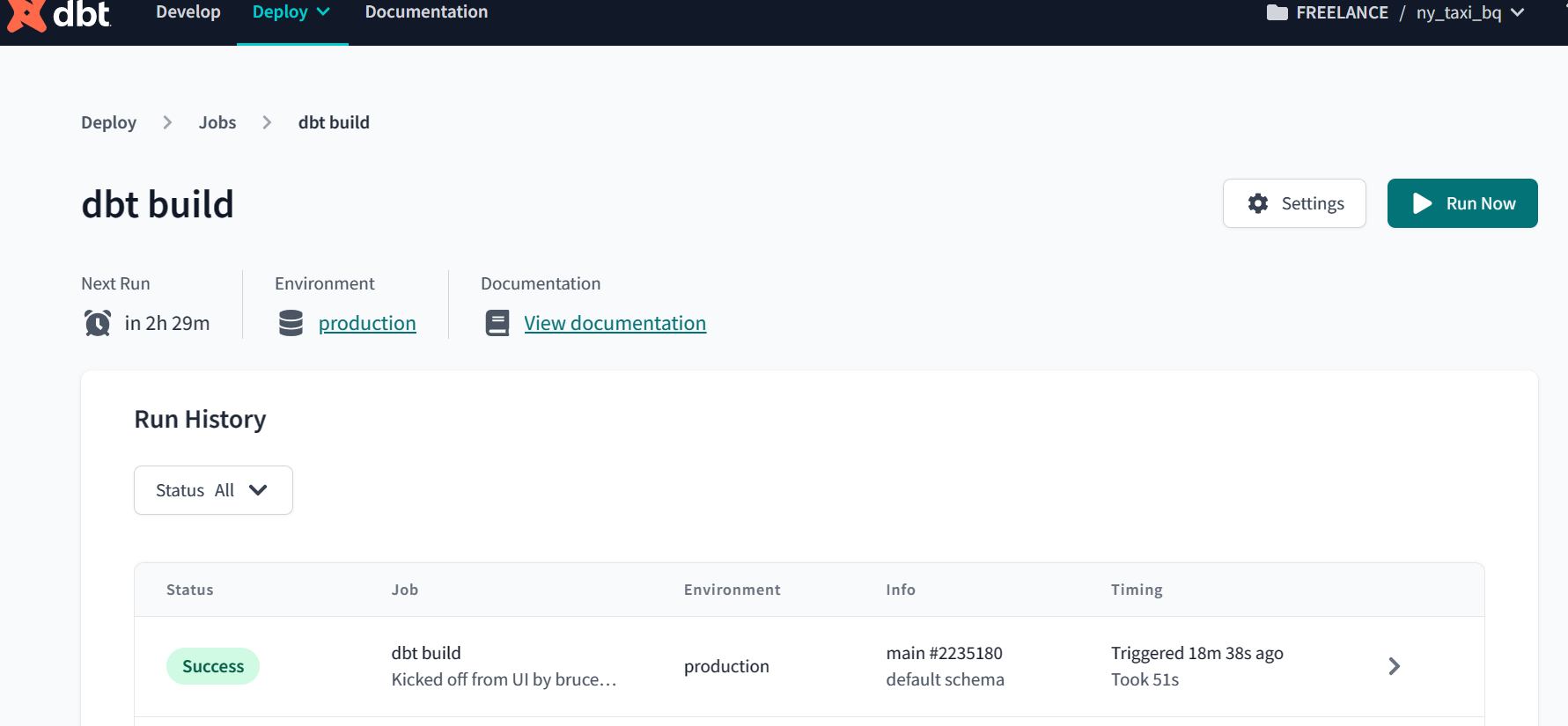Expand the Deploy menu
The image size is (1568, 726).
click(291, 12)
